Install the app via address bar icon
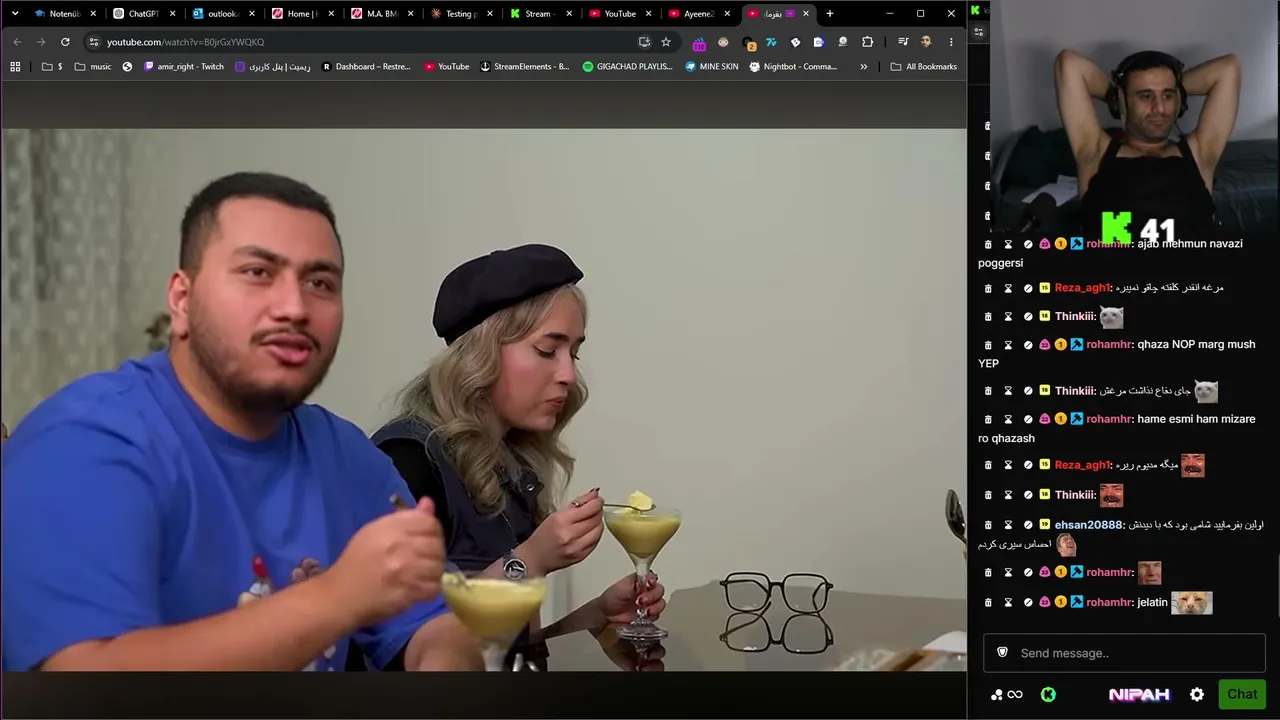Image resolution: width=1280 pixels, height=720 pixels. tap(644, 42)
